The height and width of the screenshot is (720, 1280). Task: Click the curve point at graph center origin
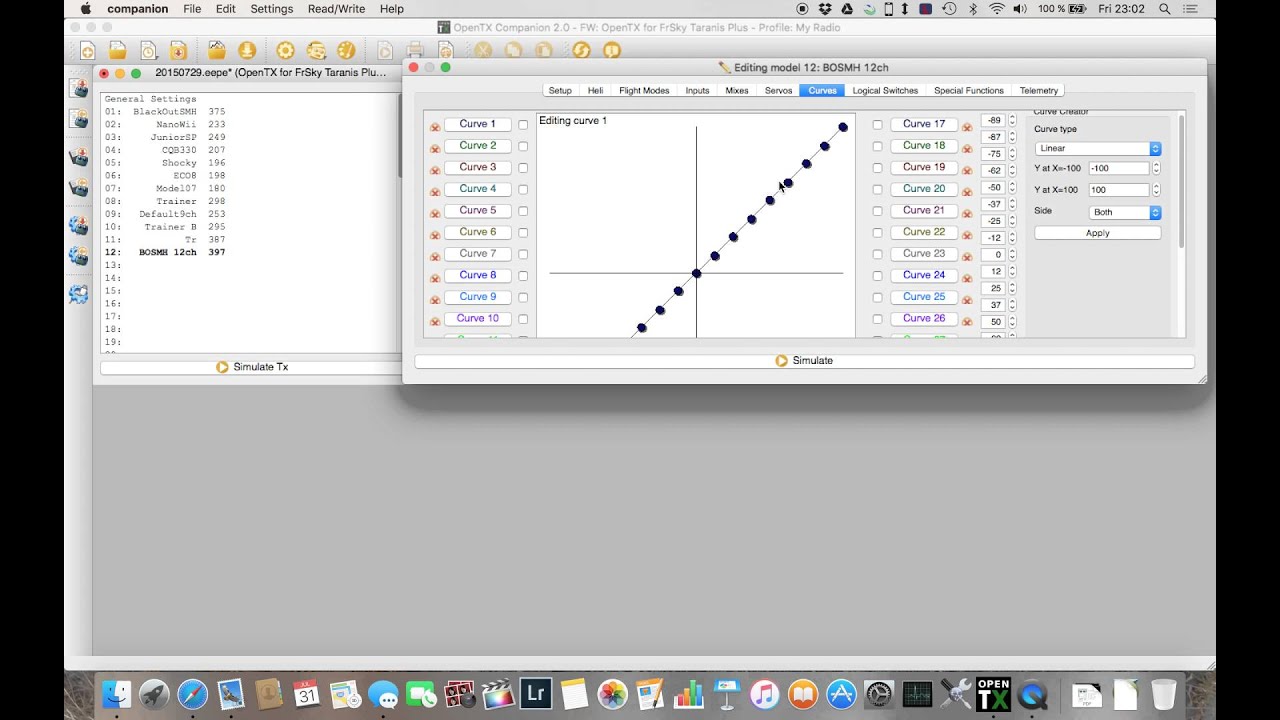point(696,273)
